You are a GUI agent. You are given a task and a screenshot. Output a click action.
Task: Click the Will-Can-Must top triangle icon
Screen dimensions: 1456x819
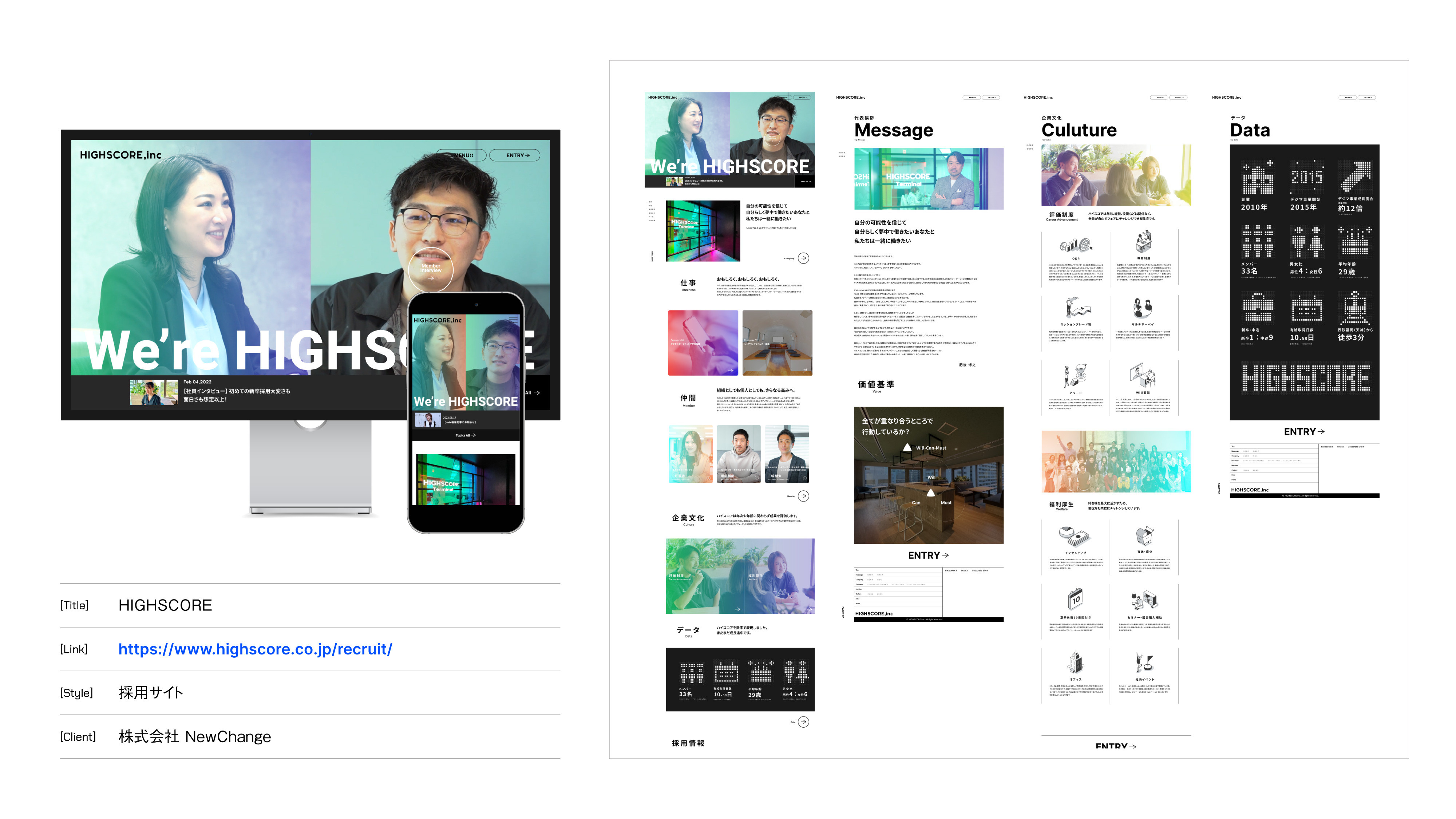click(x=907, y=448)
